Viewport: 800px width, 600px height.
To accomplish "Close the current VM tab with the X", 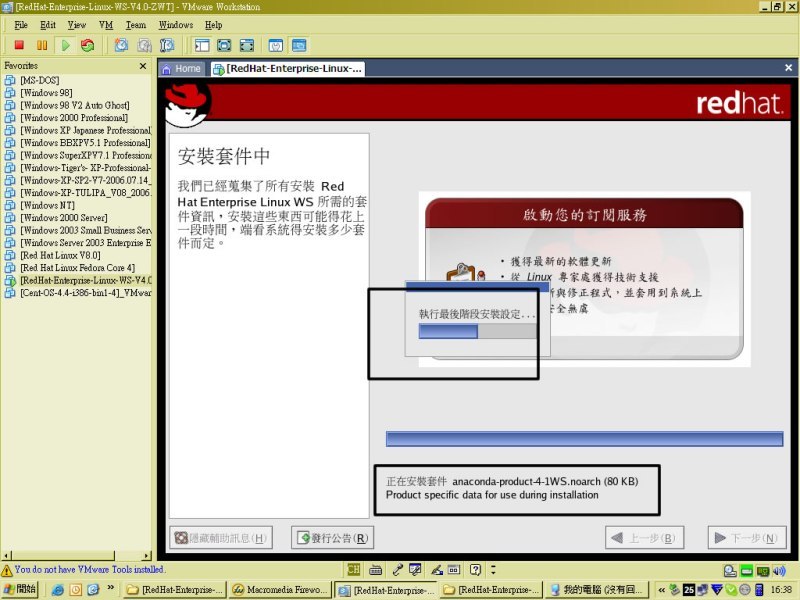I will coord(788,68).
